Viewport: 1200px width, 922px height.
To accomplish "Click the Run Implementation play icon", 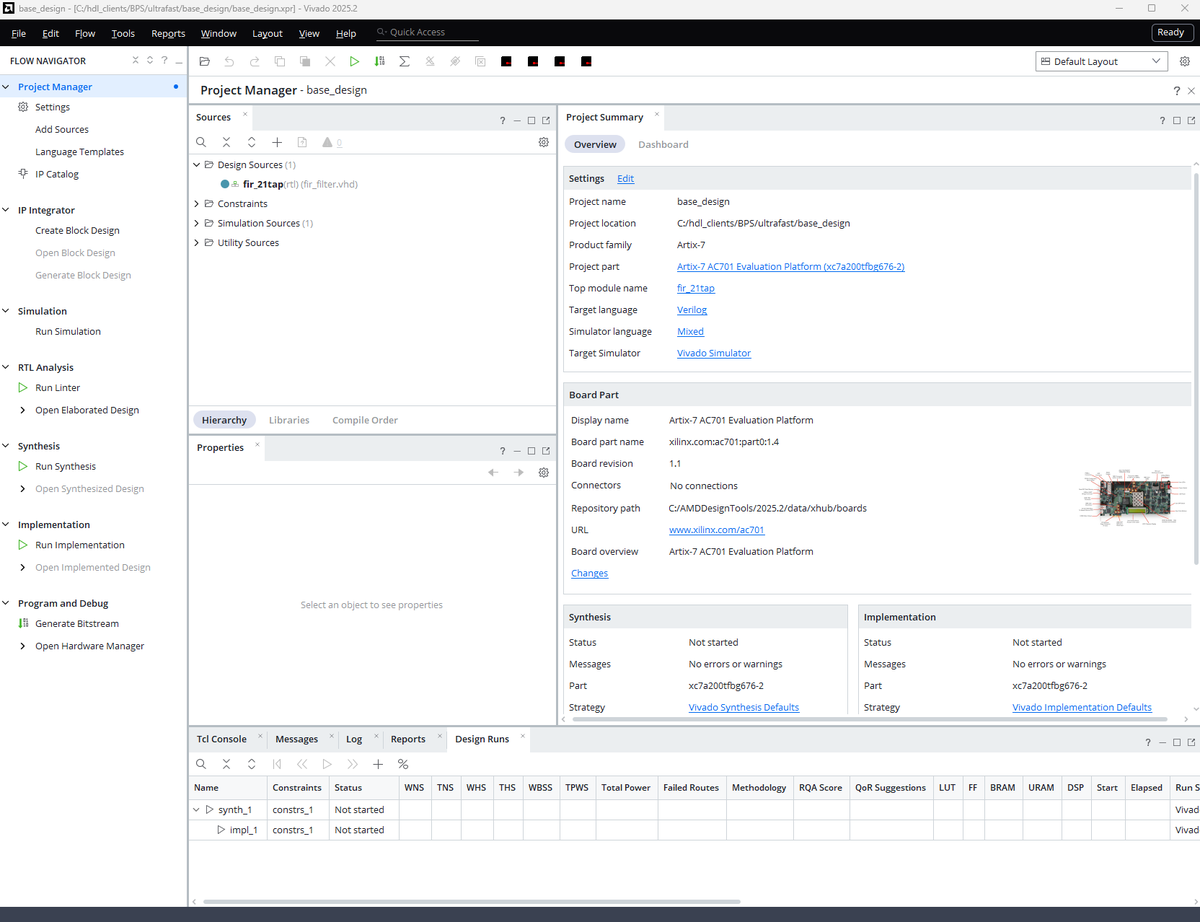I will click(23, 545).
